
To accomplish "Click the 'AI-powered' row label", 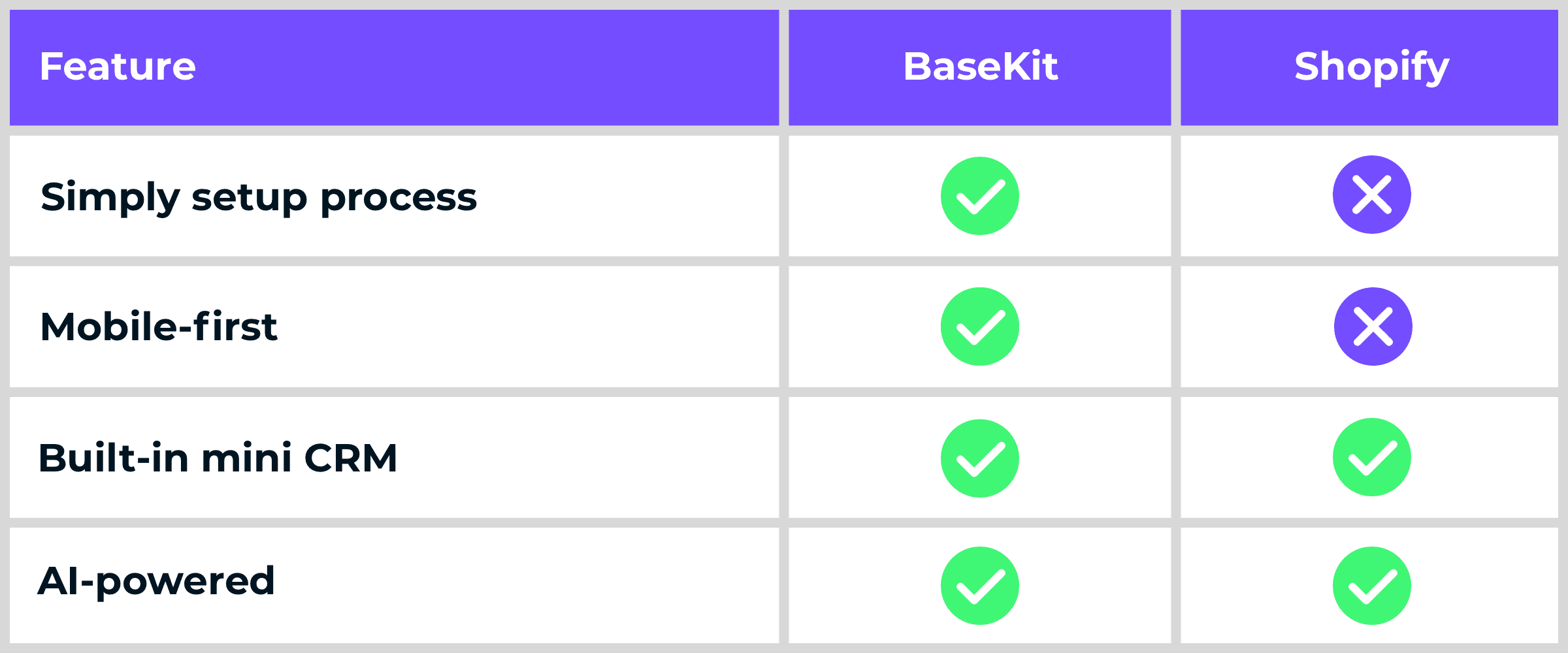I will (156, 581).
